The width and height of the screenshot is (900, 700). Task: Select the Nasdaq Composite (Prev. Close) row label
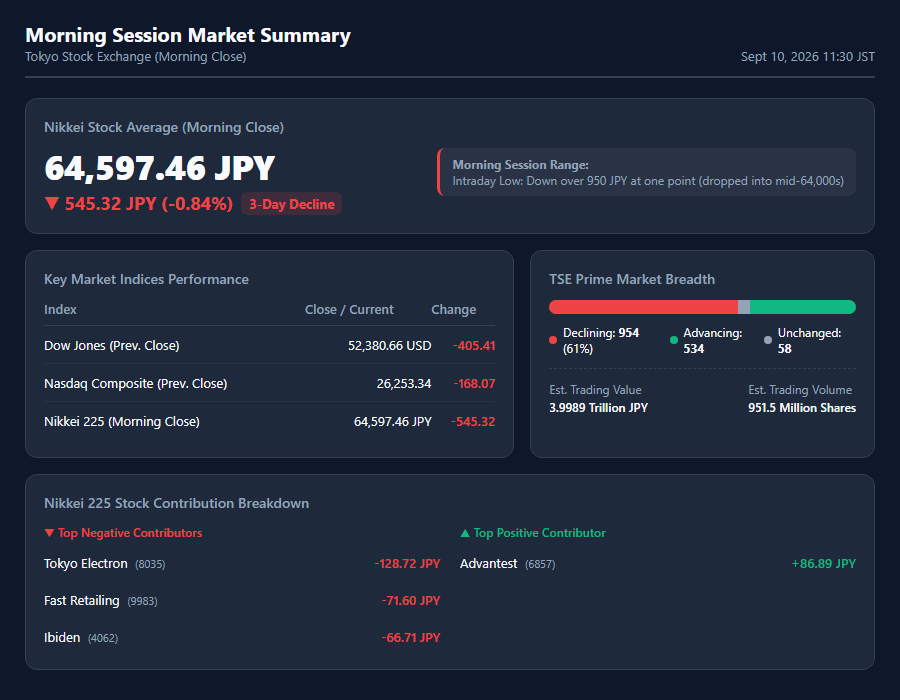(x=135, y=383)
